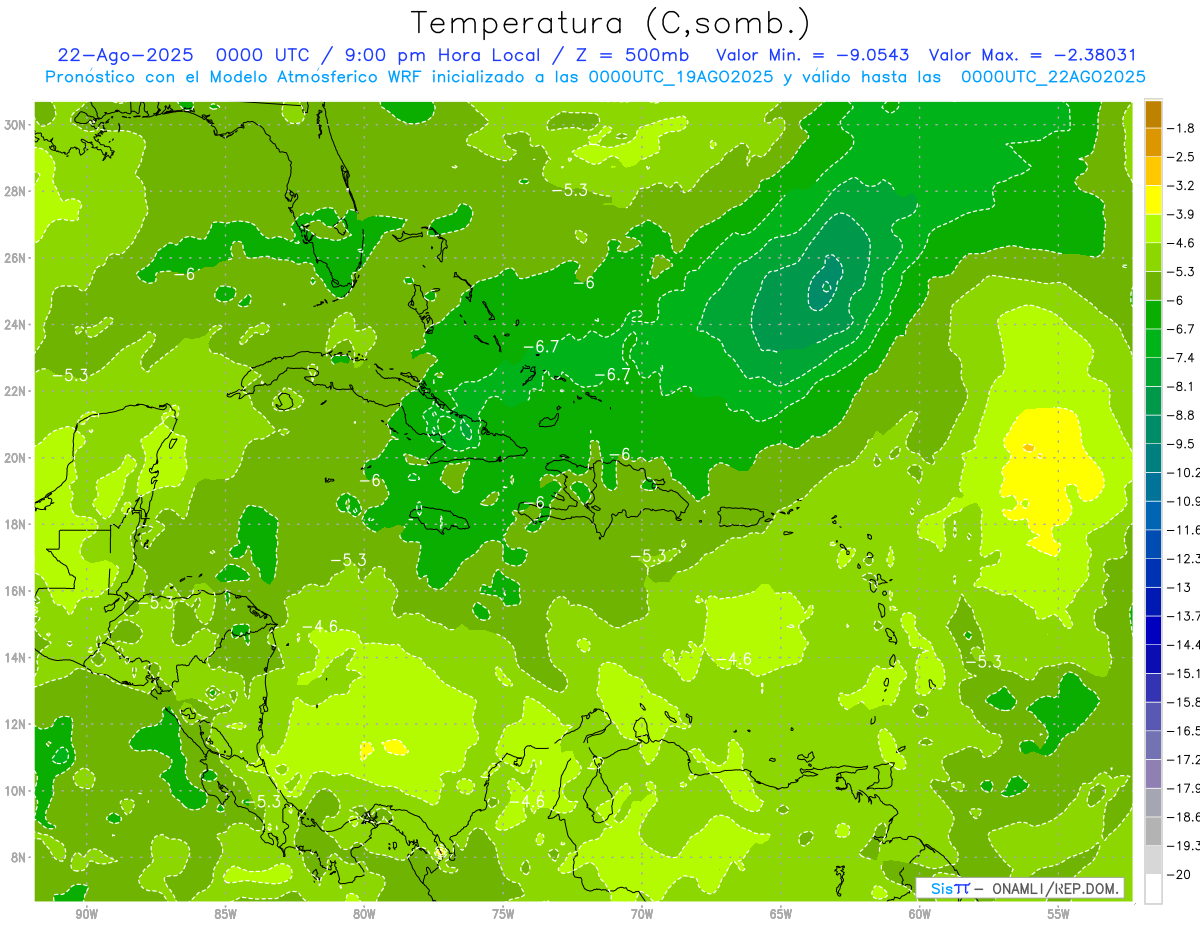Click the "26N" latitude label
This screenshot has height=927, width=1200.
(15, 257)
